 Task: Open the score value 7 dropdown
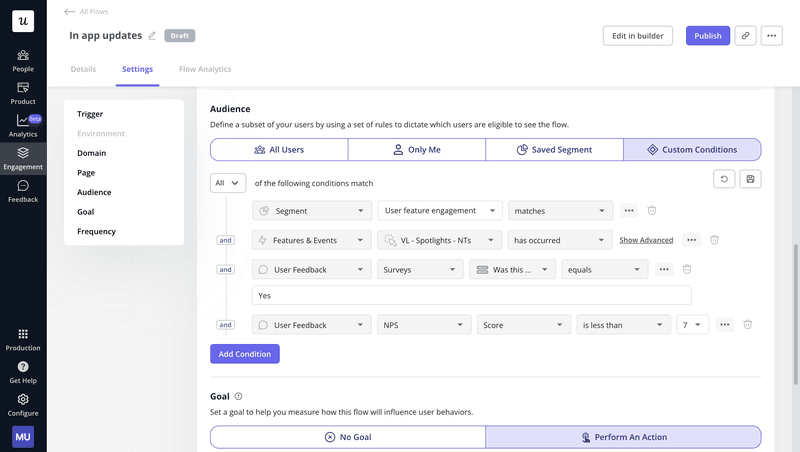pyautogui.click(x=692, y=325)
